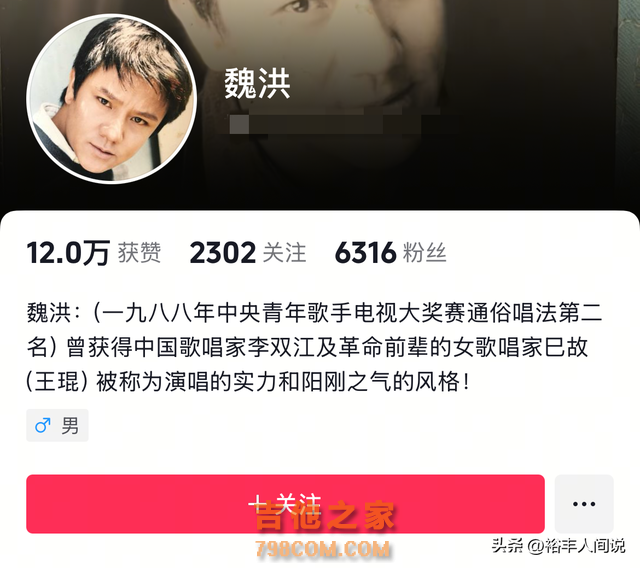Click the plus sign on follow button

pos(258,503)
